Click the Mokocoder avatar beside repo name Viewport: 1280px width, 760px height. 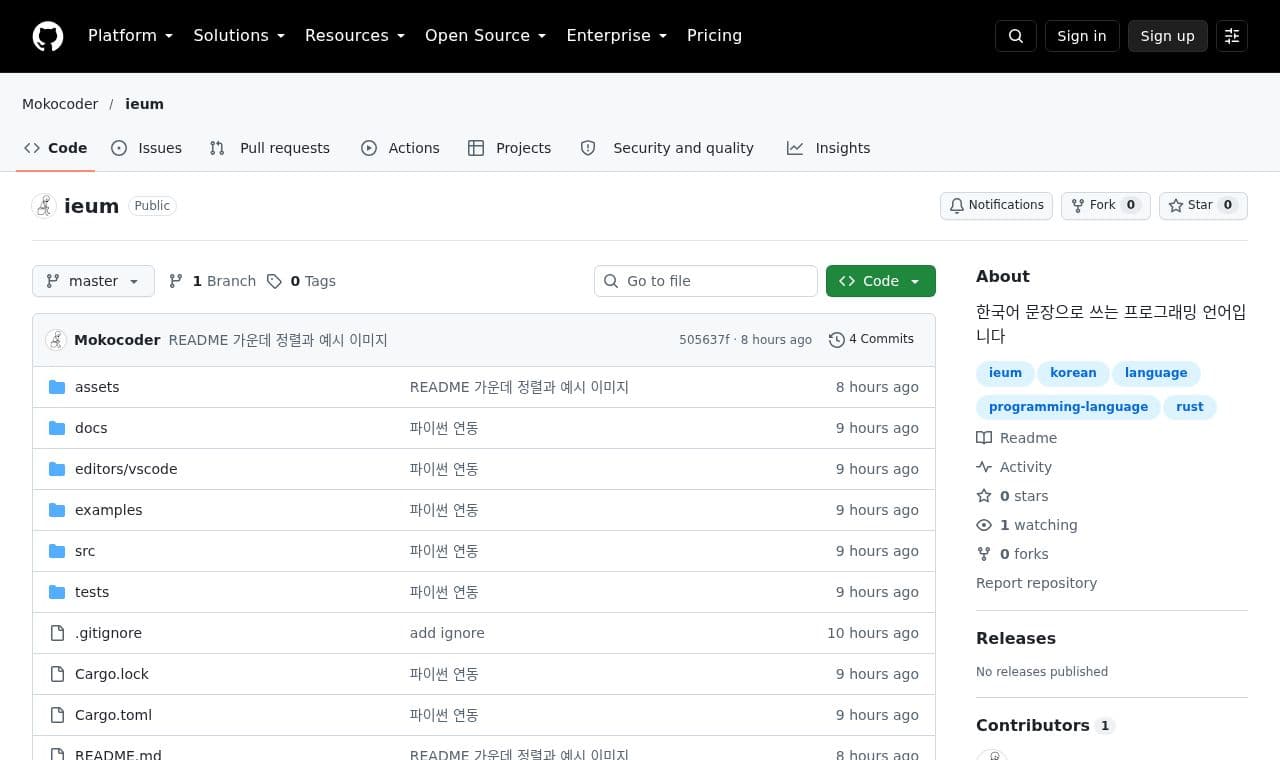pos(44,206)
